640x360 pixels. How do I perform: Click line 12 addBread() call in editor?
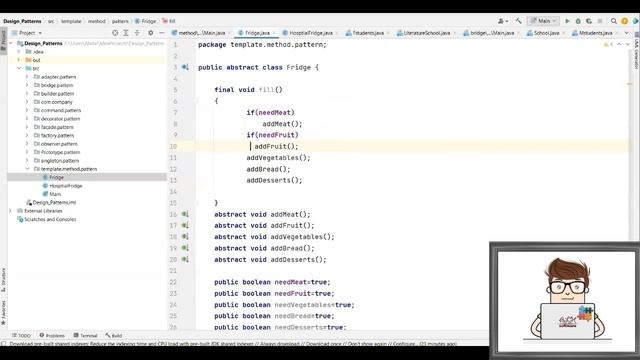click(268, 169)
